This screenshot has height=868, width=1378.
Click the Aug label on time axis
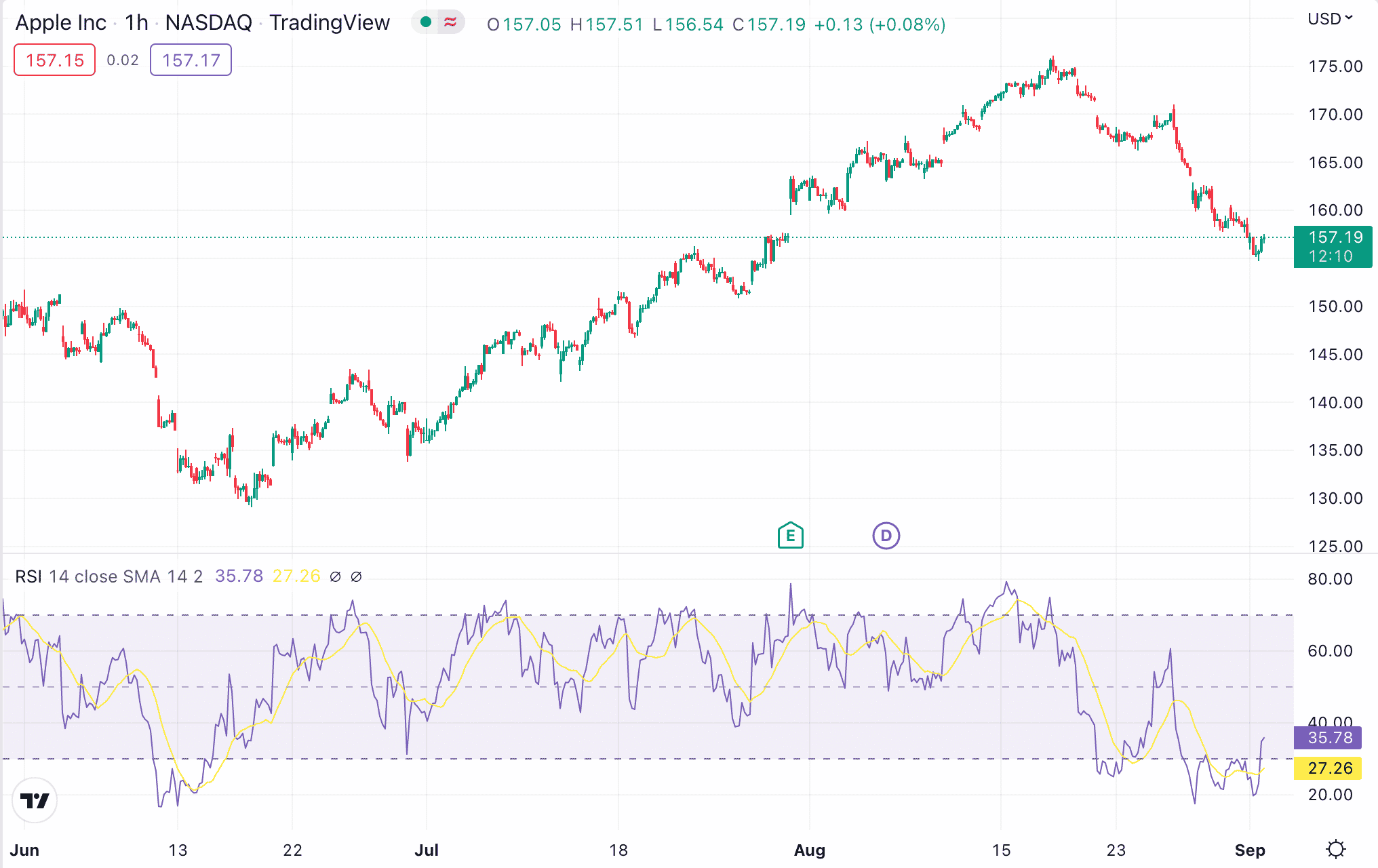[x=810, y=850]
